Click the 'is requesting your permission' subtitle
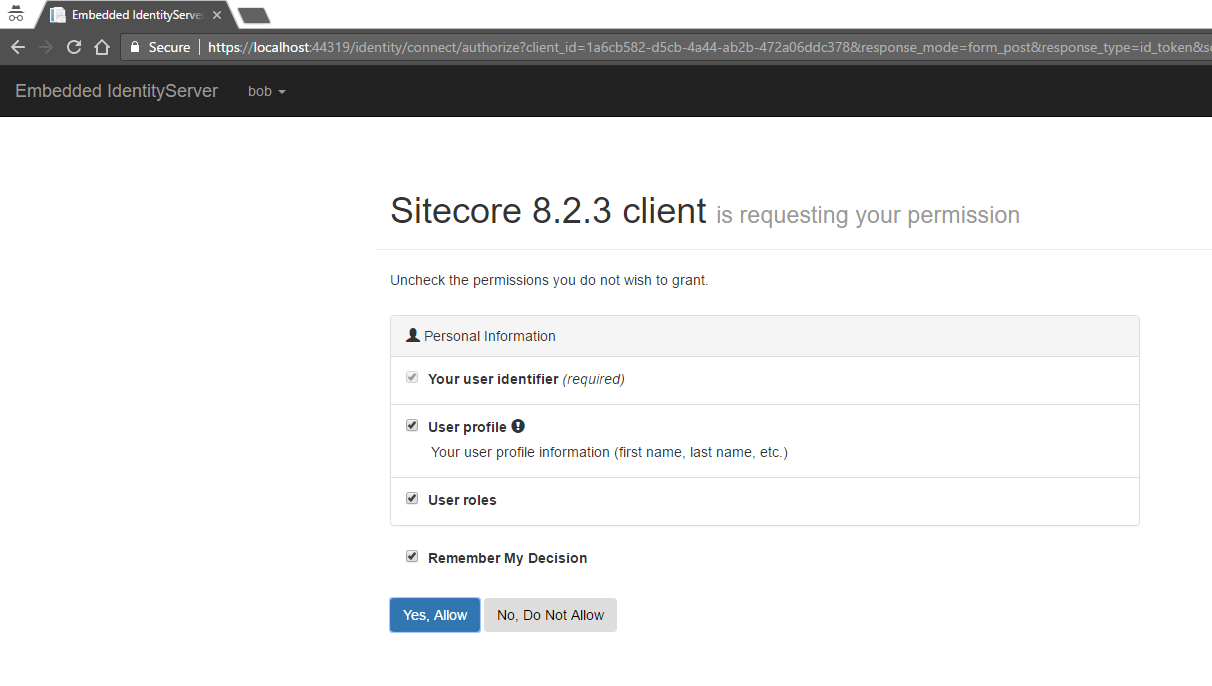The image size is (1212, 686). [868, 215]
